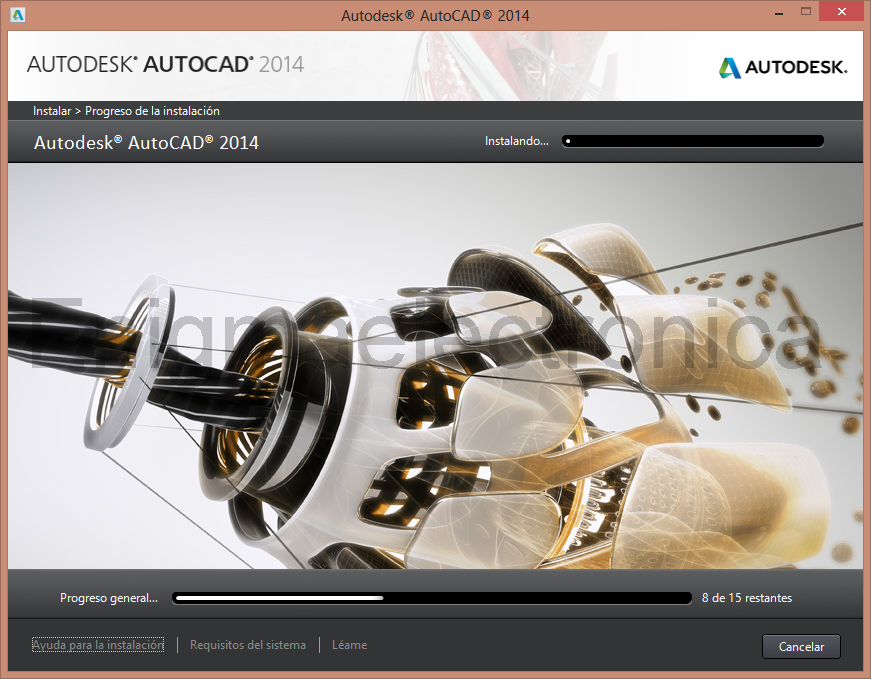871x679 pixels.
Task: Click the window title bar text
Action: 435,16
